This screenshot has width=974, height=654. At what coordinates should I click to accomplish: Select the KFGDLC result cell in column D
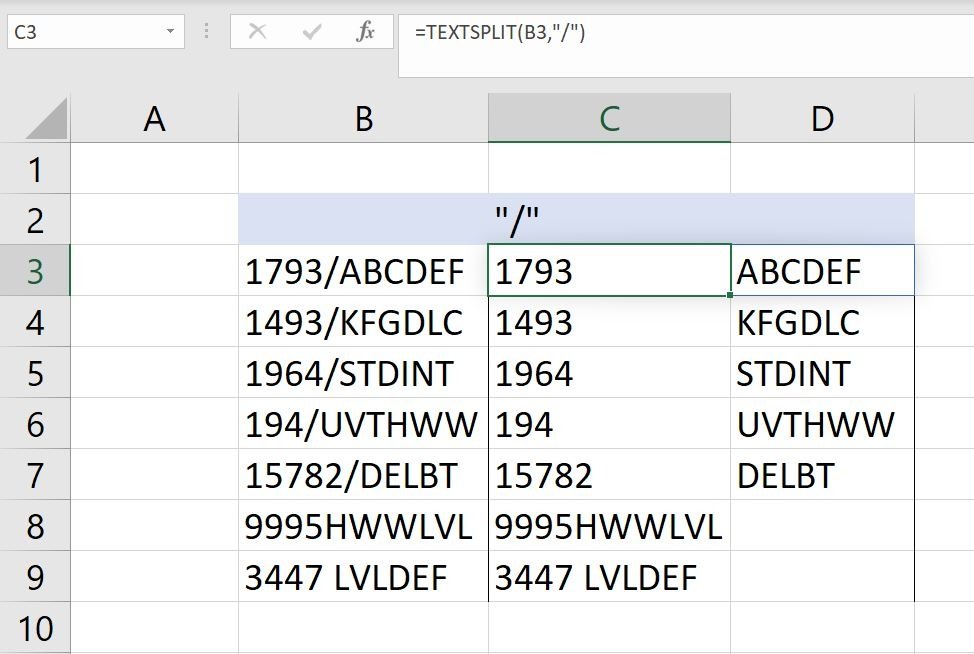[x=823, y=322]
